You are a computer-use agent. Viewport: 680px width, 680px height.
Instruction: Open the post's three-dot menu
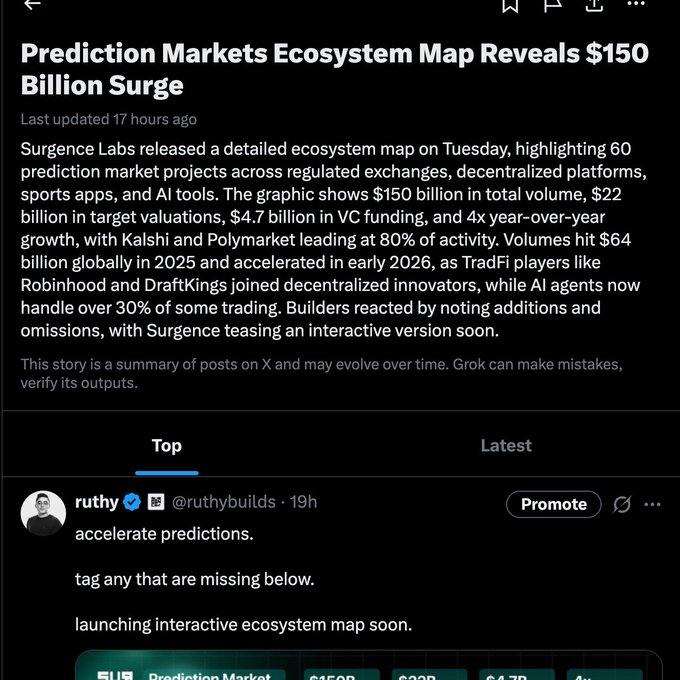(652, 504)
